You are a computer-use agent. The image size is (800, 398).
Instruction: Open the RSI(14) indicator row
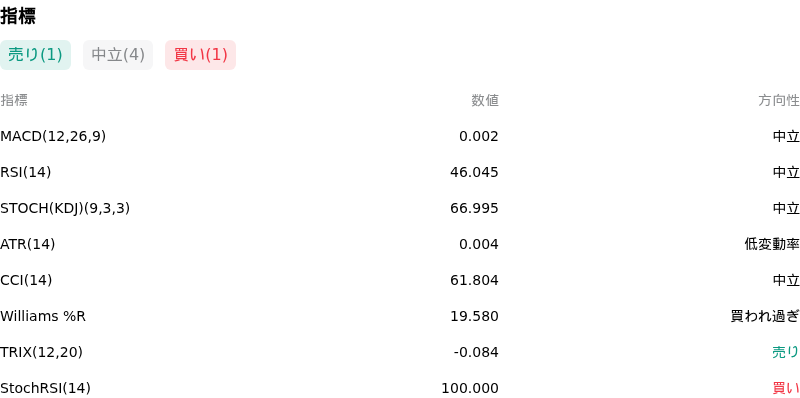[x=400, y=172]
